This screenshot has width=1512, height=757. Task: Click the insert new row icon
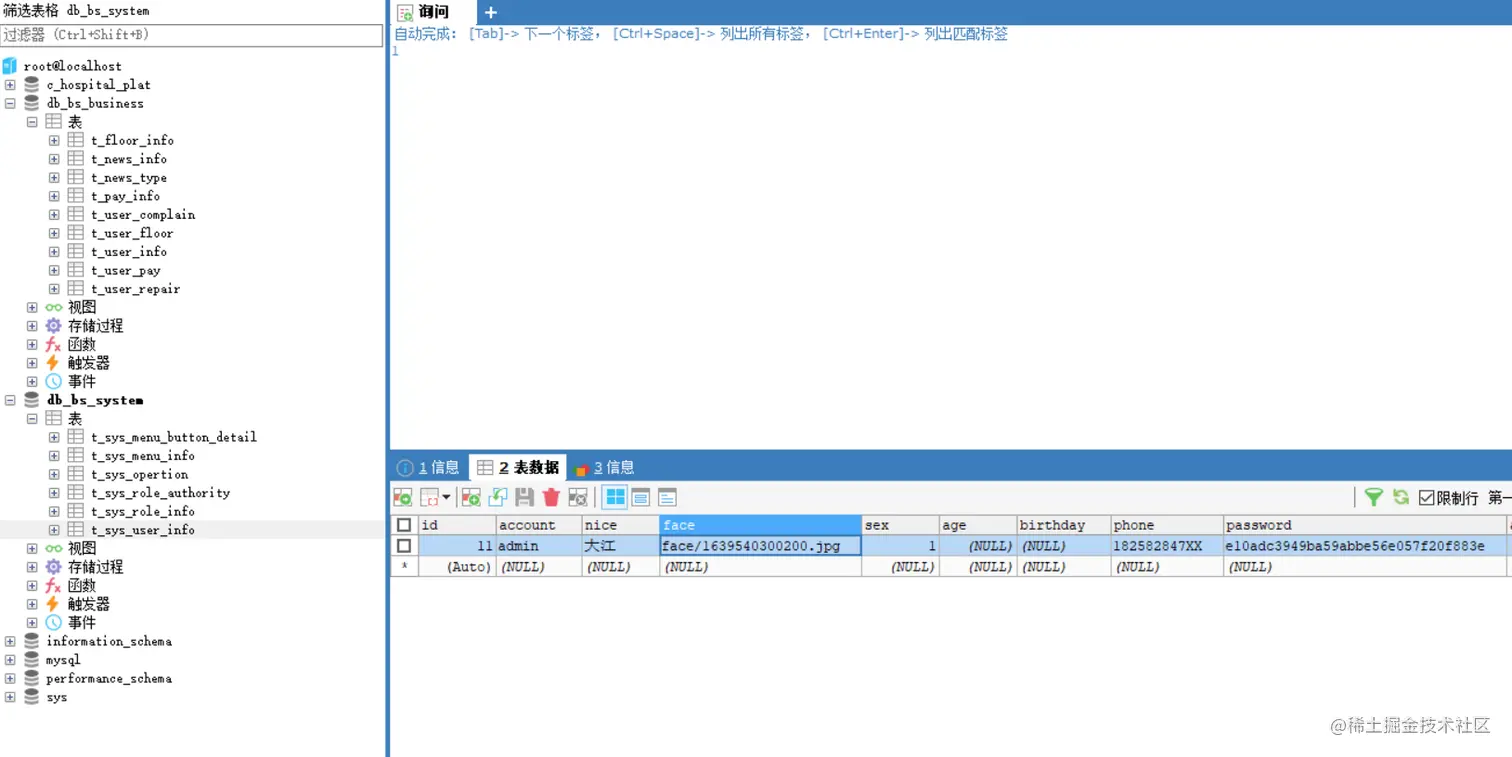[471, 497]
